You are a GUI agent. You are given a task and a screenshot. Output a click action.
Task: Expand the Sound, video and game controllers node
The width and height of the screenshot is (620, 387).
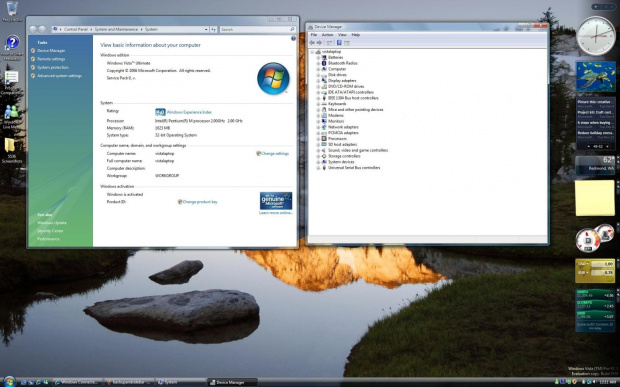pyautogui.click(x=318, y=150)
